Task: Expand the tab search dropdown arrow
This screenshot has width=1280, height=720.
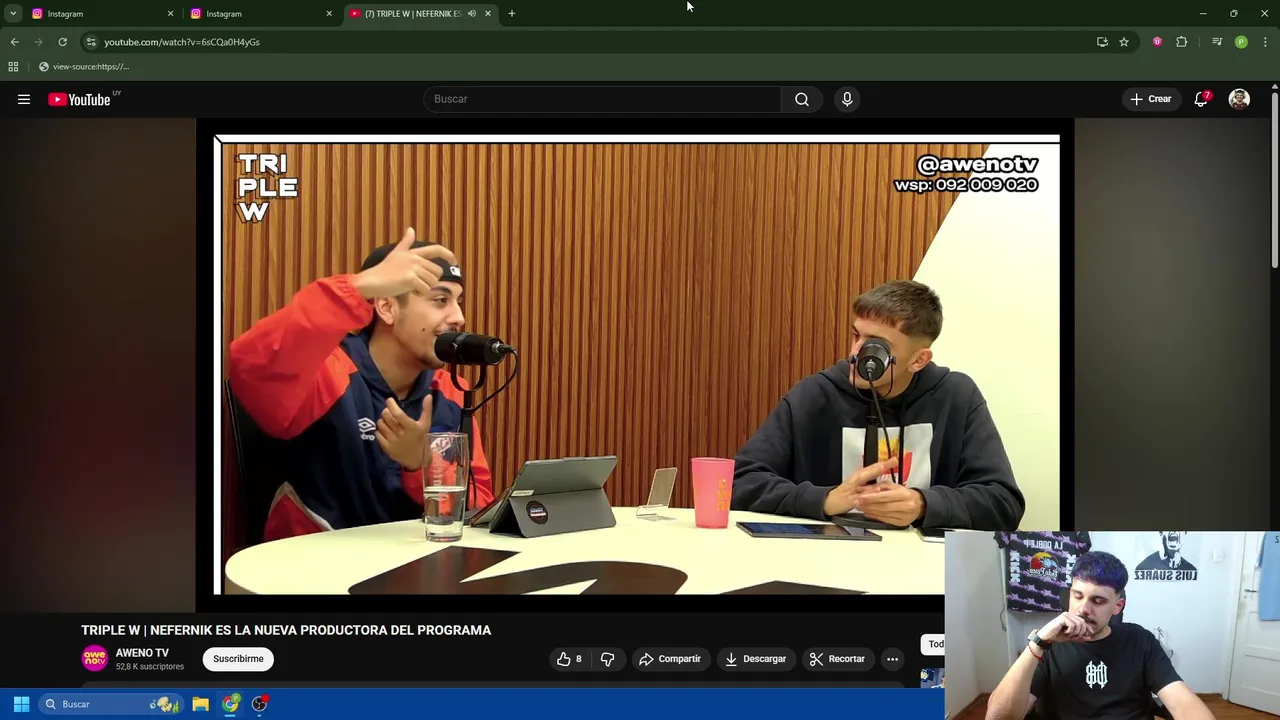Action: click(x=13, y=14)
